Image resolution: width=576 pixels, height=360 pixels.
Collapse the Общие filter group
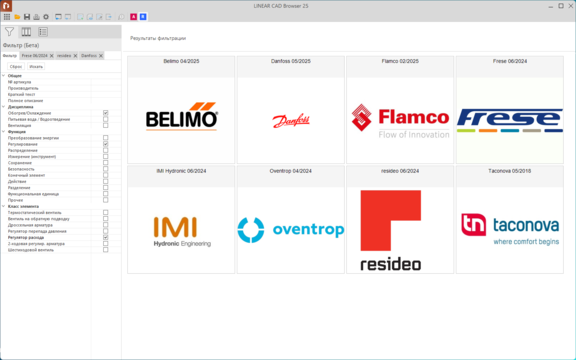(4, 76)
